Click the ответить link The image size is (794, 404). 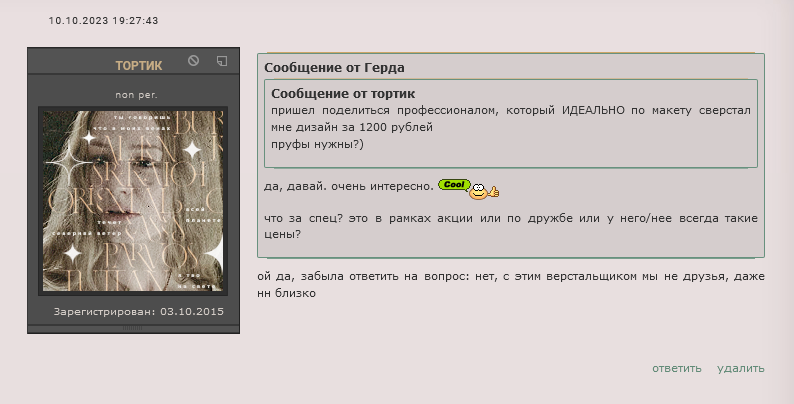(677, 368)
